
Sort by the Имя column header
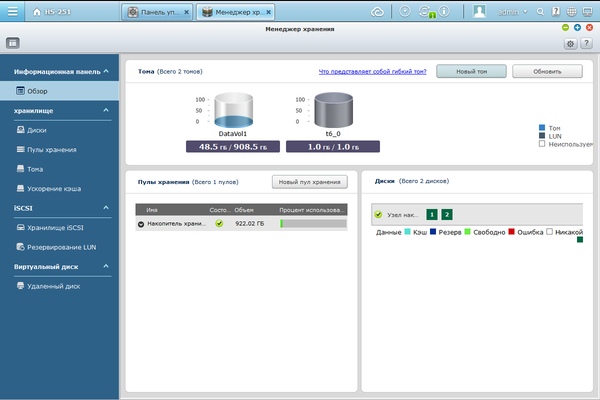tap(152, 210)
